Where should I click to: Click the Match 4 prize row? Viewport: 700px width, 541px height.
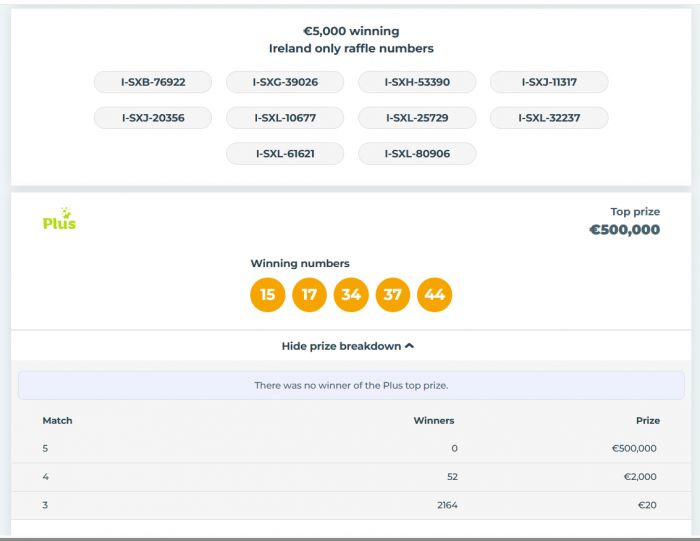tap(350, 477)
